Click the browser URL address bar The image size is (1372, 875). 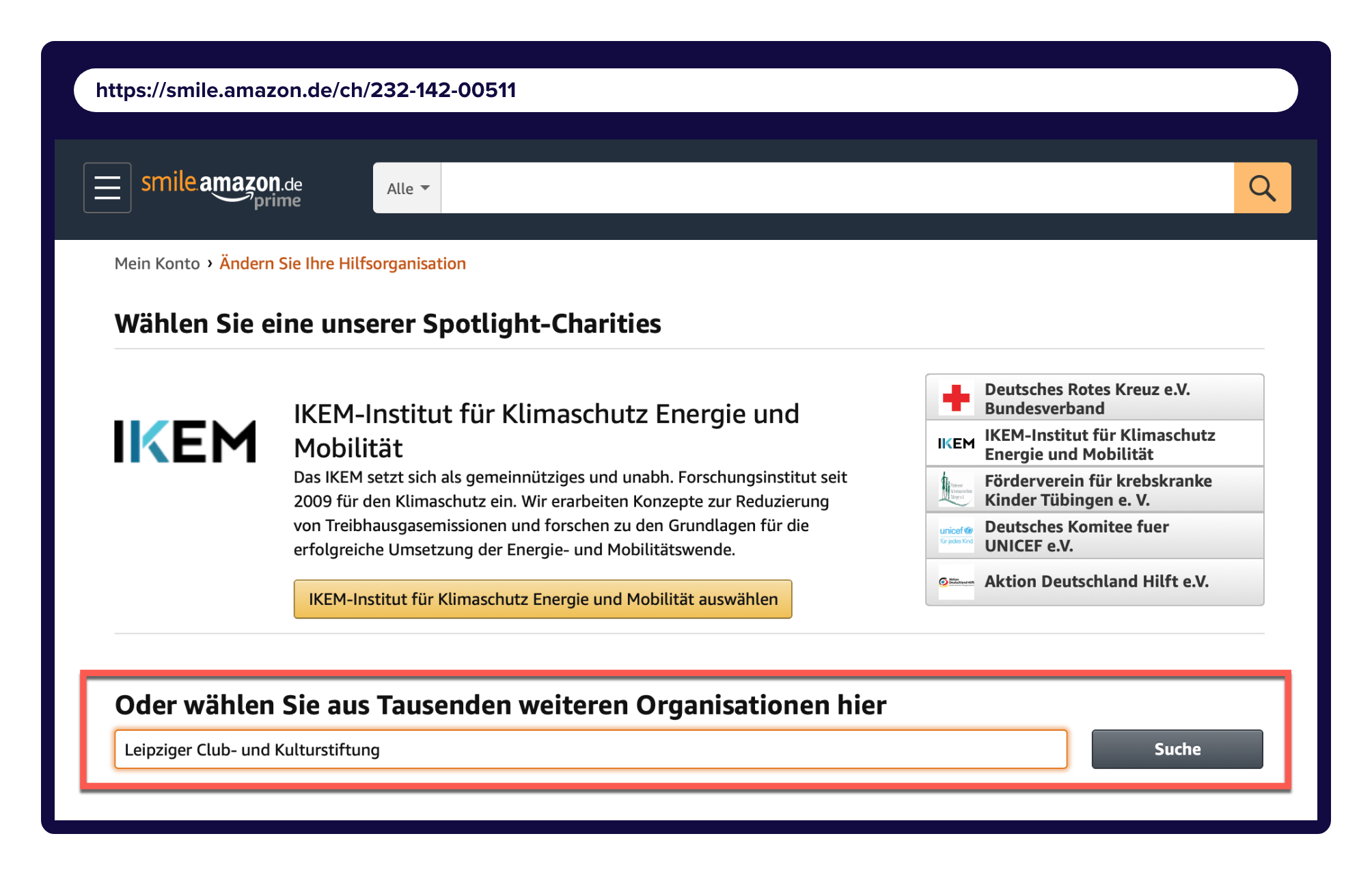click(685, 90)
